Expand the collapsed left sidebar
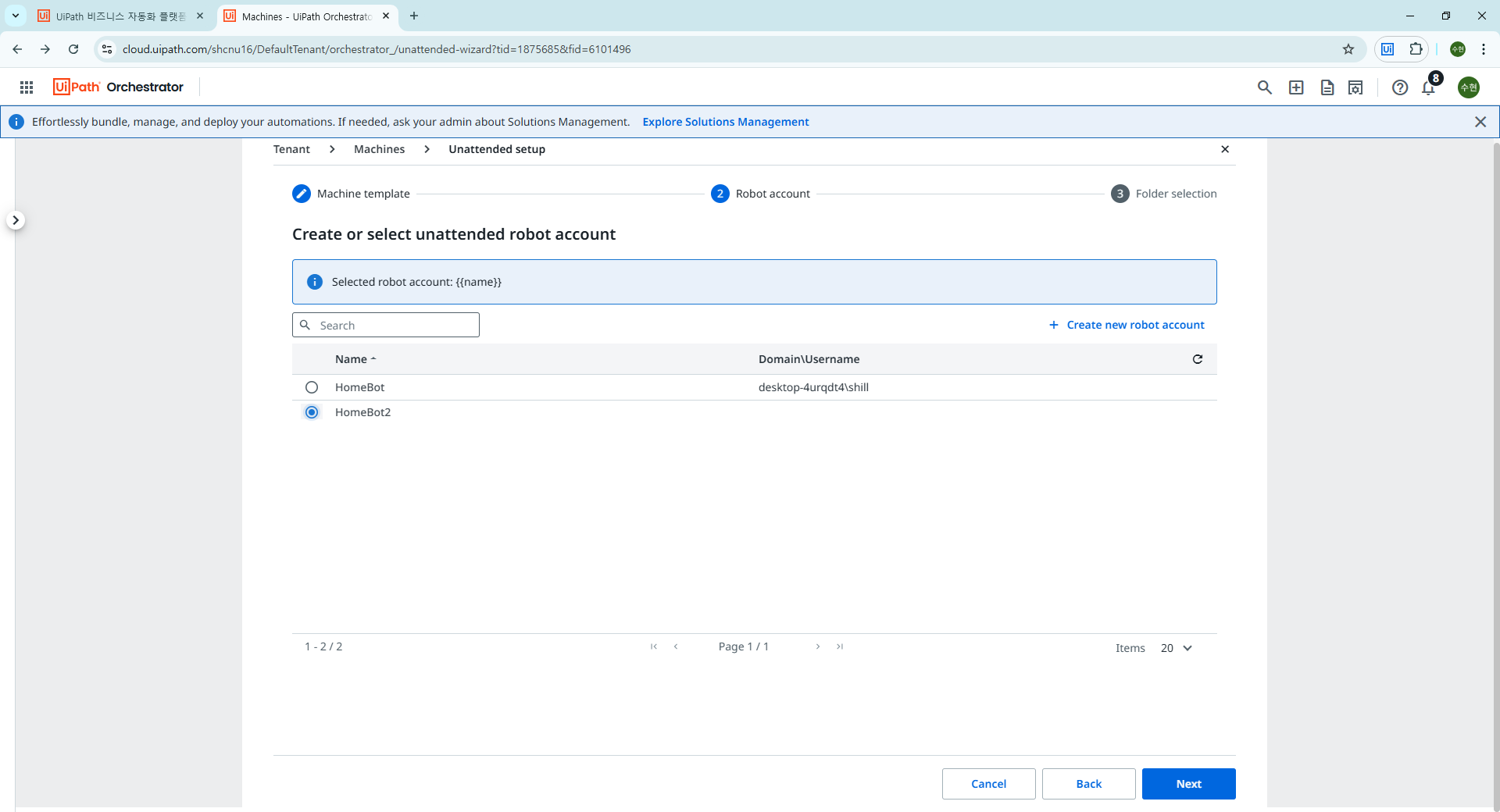This screenshot has width=1500, height=812. [x=16, y=220]
